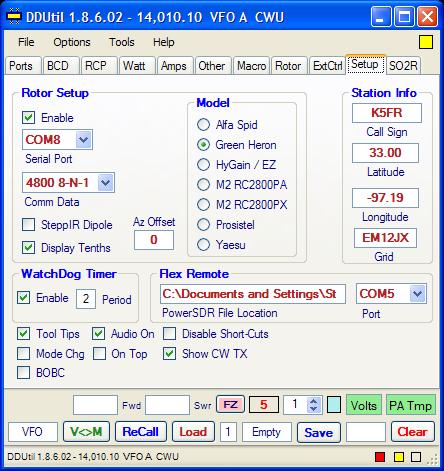Screen dimensions: 444x471
Task: Open the Help menu
Action: pyautogui.click(x=163, y=42)
